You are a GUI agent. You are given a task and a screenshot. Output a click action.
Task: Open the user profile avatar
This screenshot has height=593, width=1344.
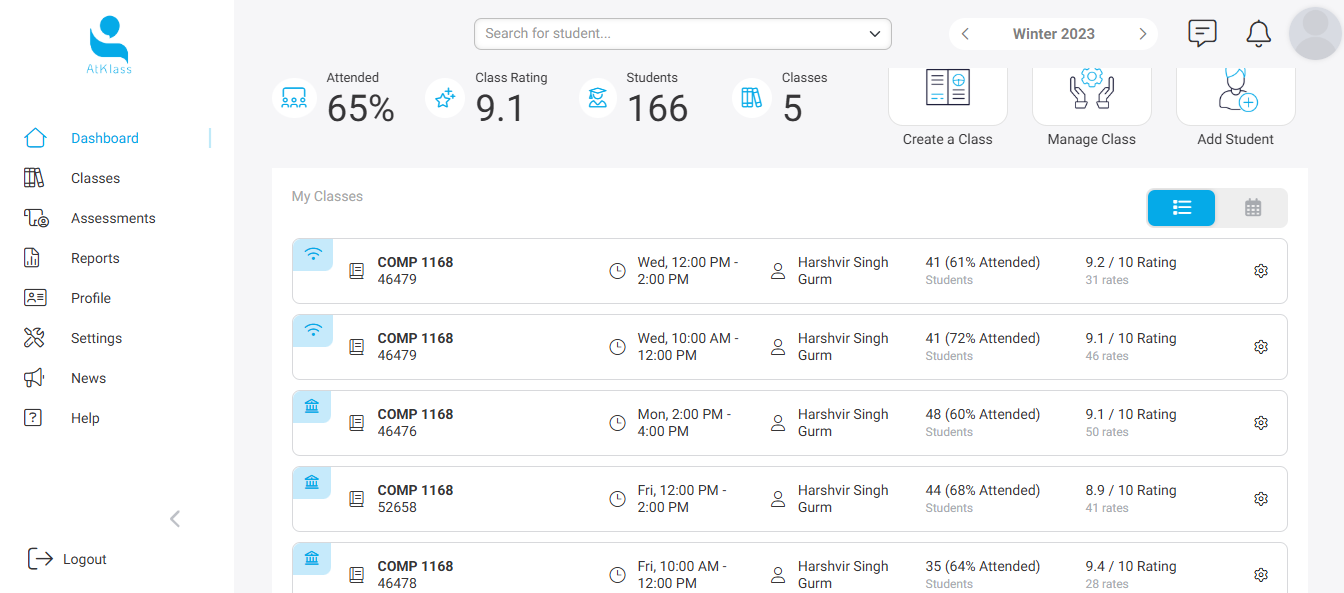[x=1315, y=34]
